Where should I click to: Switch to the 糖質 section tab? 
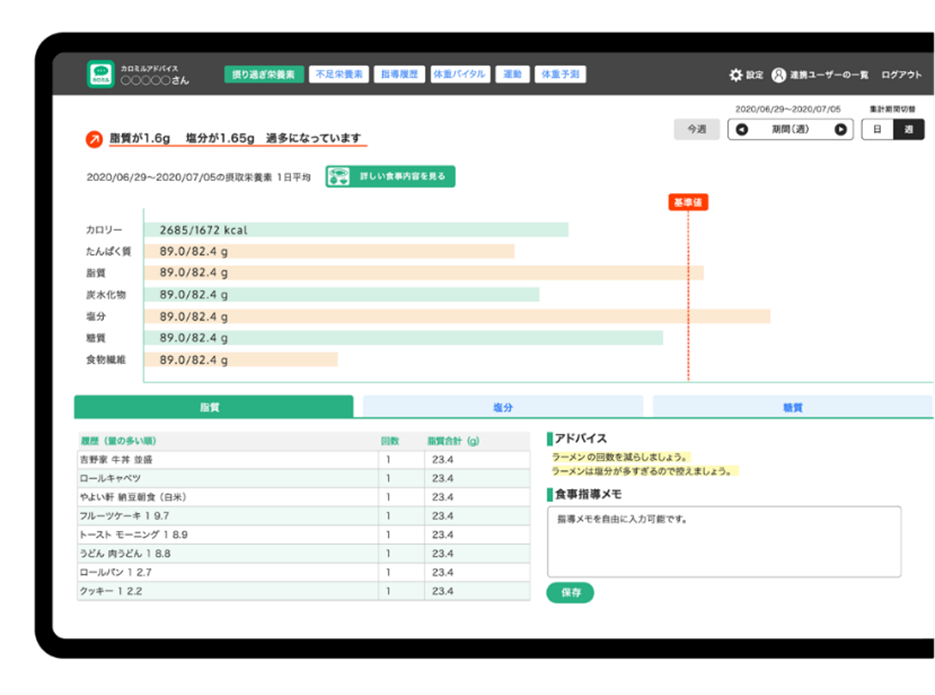click(x=792, y=407)
